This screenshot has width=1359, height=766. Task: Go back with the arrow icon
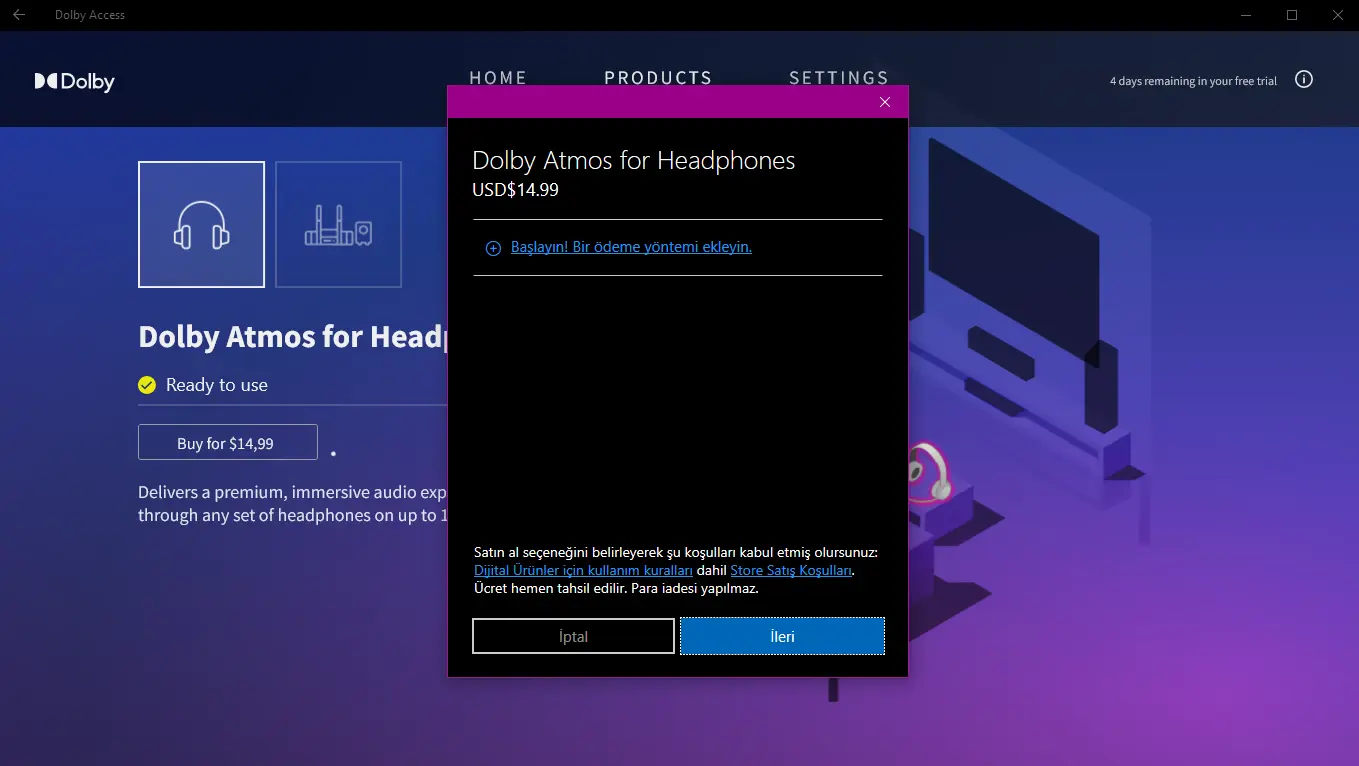19,15
